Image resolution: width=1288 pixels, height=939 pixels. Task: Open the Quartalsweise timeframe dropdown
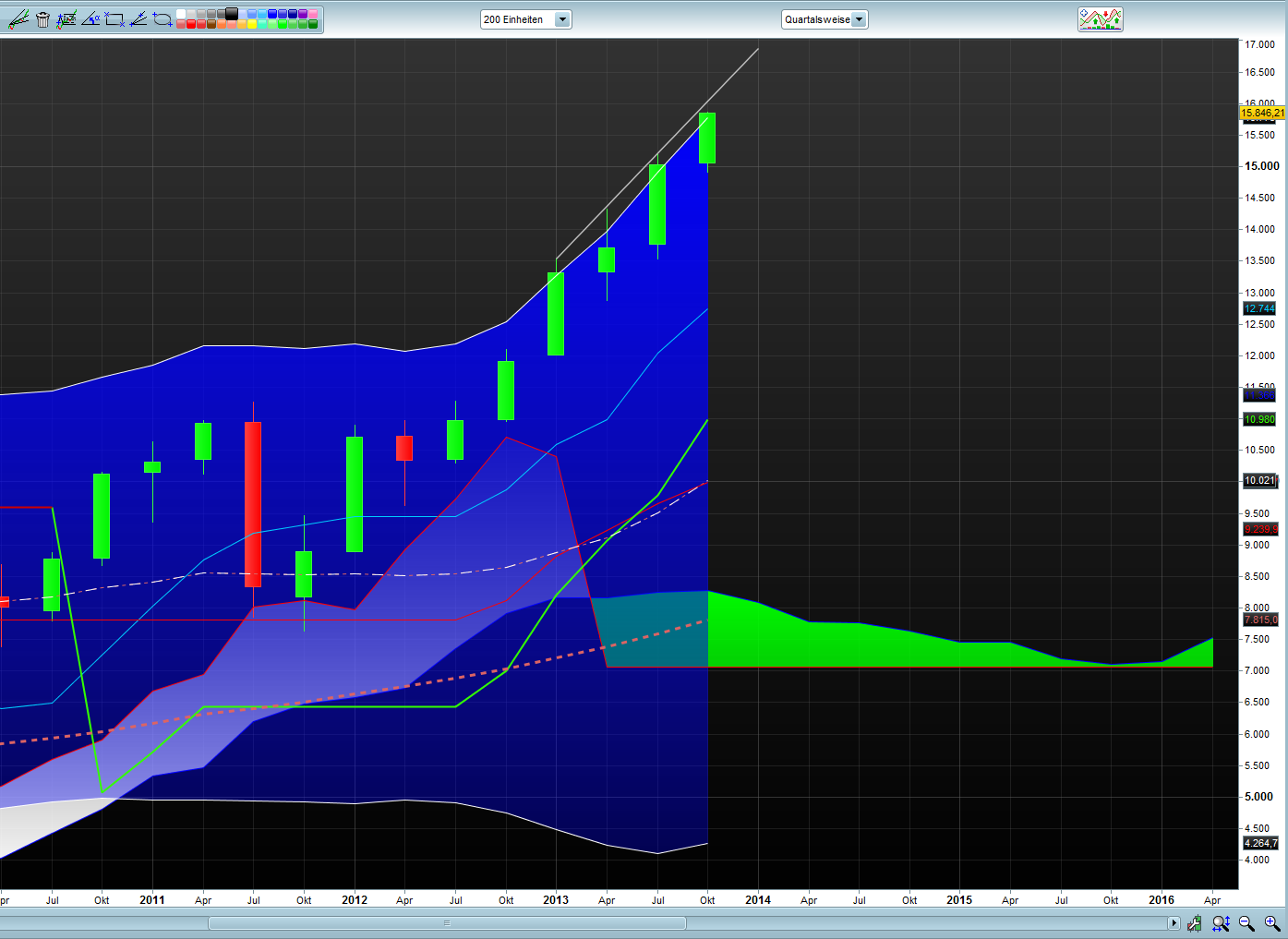click(859, 19)
